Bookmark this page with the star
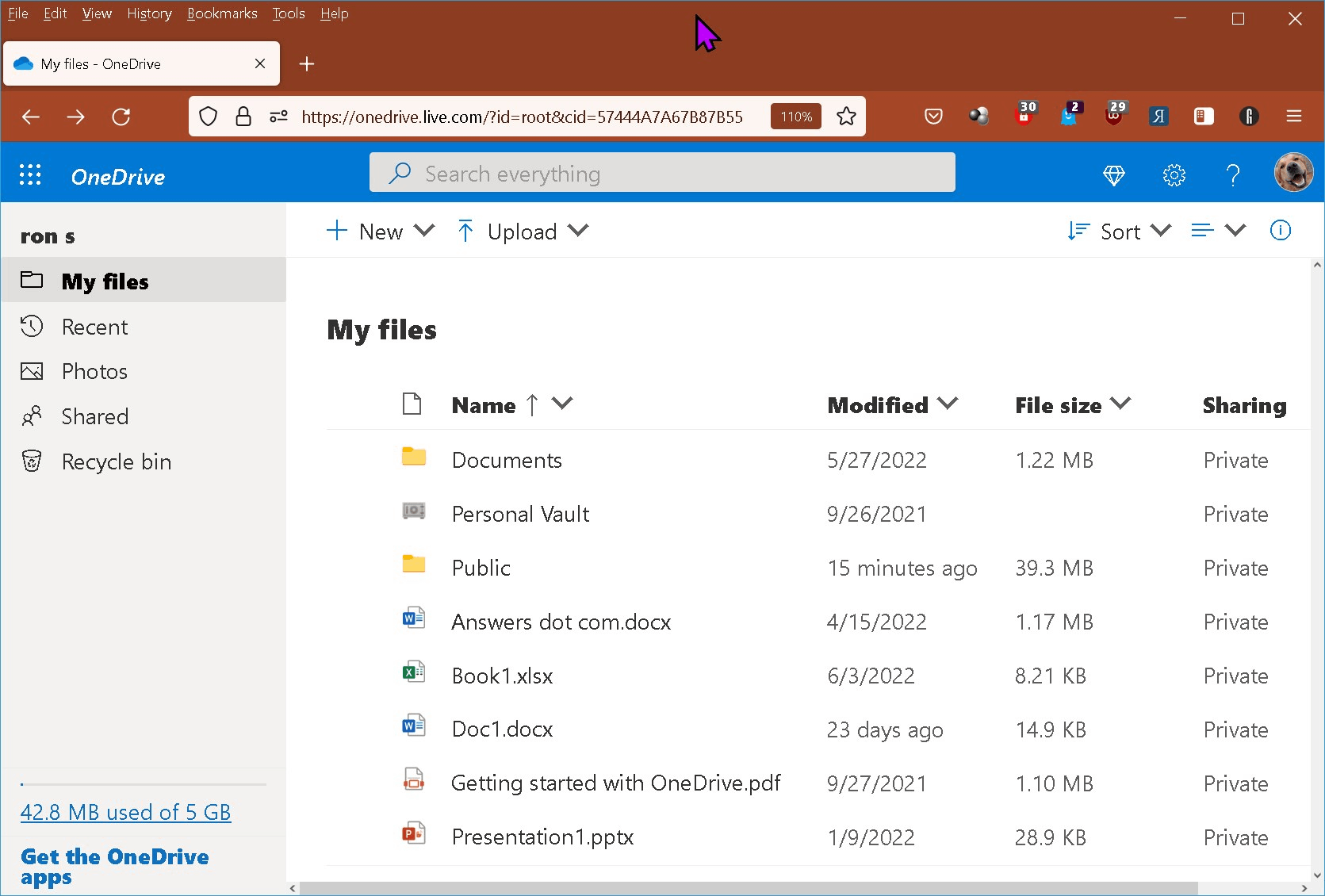1325x896 pixels. click(x=846, y=117)
